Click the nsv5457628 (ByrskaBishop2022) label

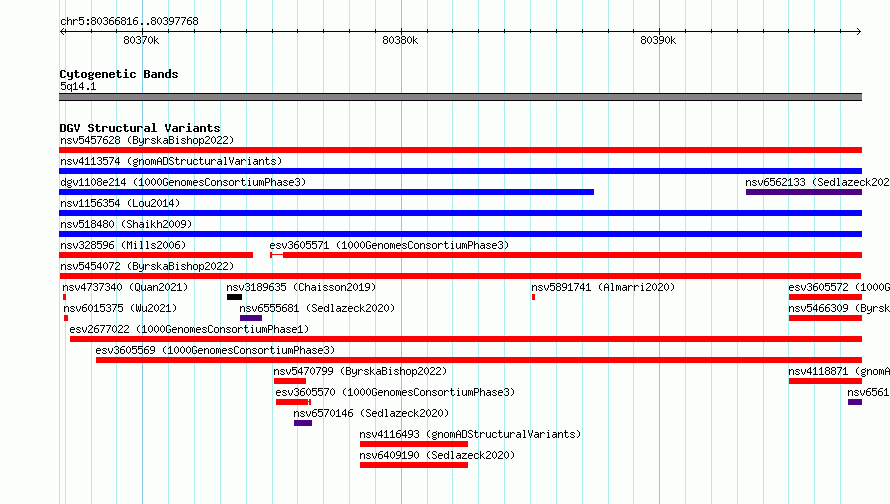click(x=147, y=140)
